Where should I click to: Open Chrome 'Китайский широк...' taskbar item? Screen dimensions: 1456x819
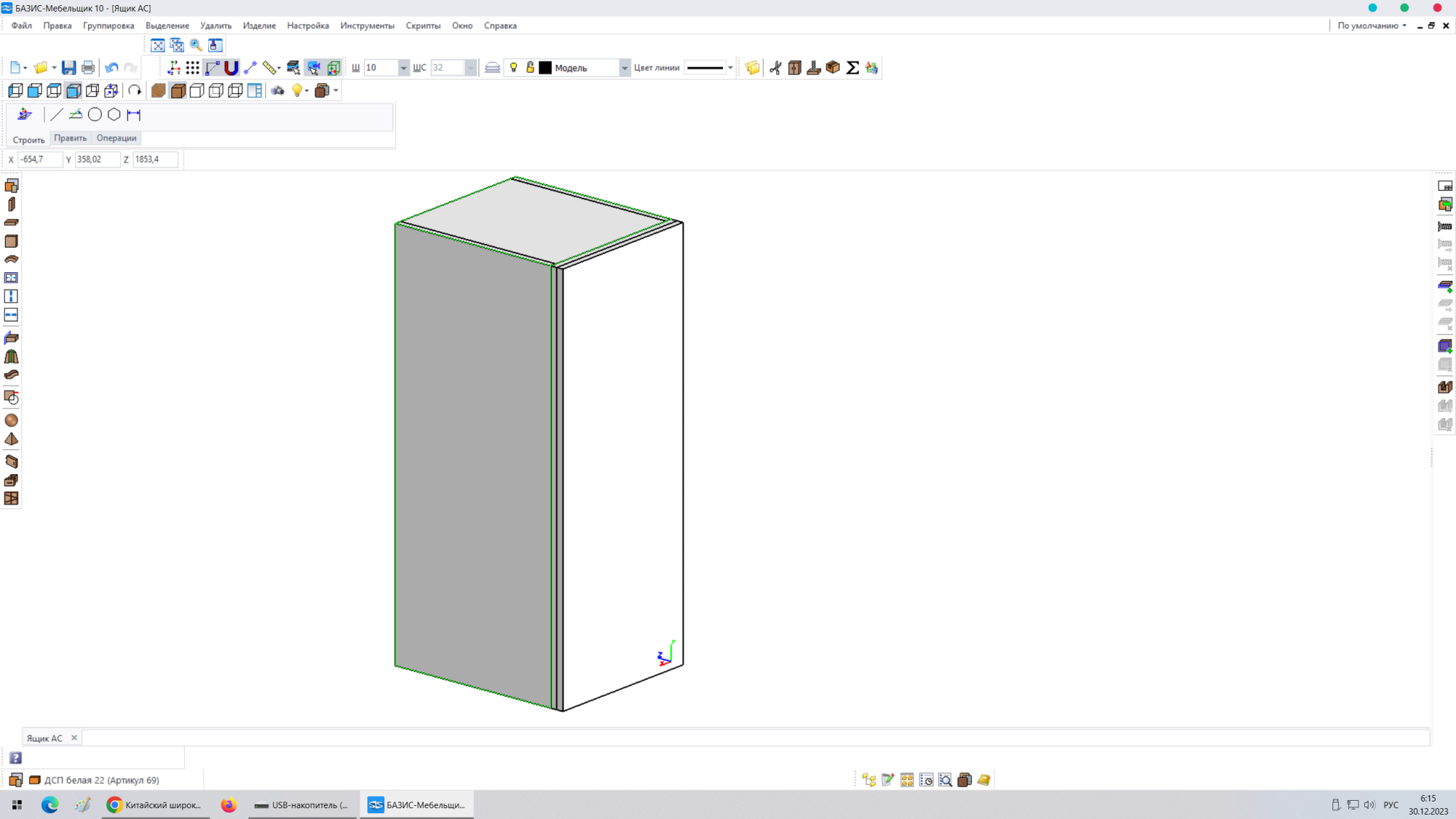pyautogui.click(x=155, y=804)
